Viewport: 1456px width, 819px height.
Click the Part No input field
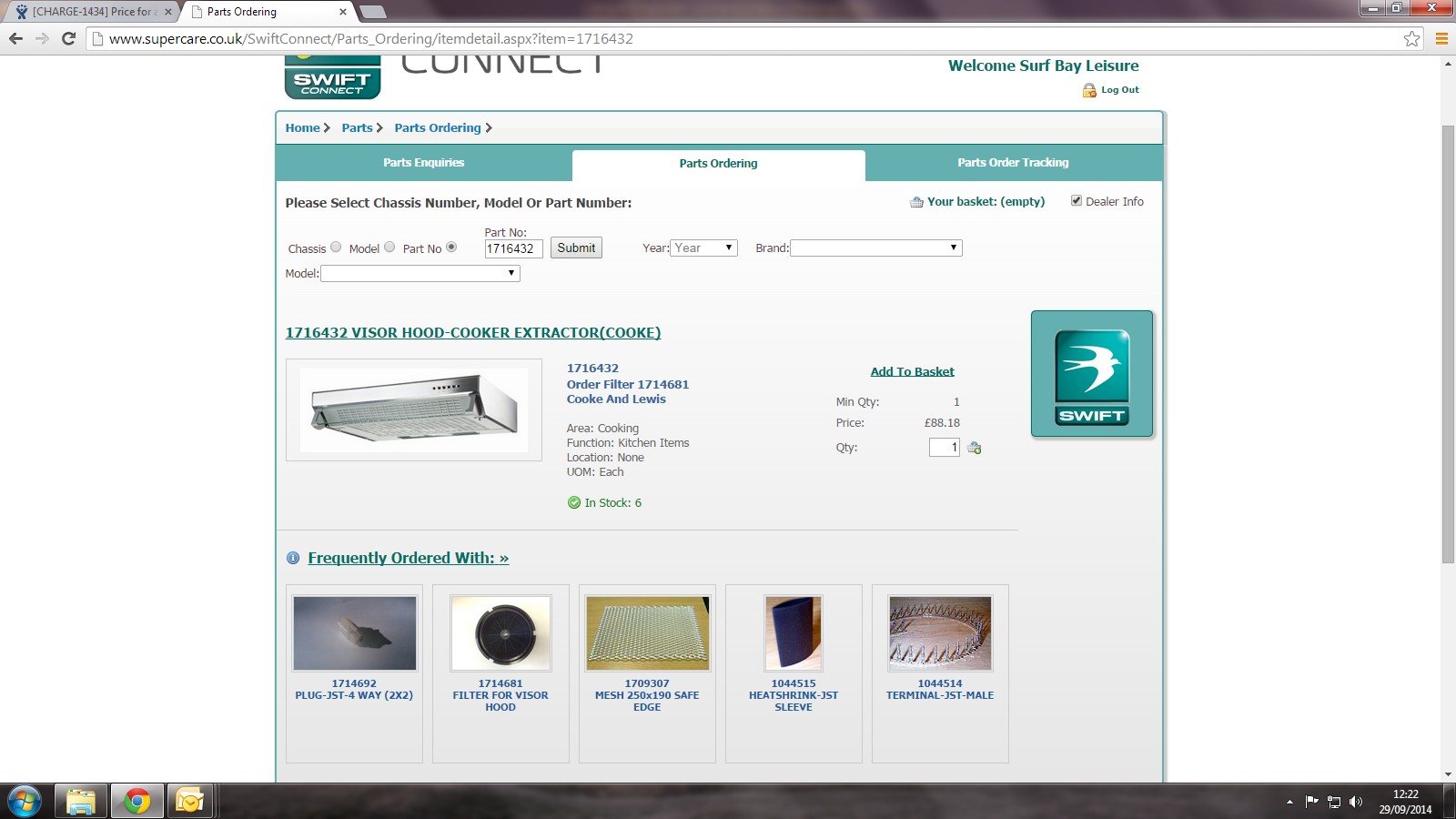point(513,248)
